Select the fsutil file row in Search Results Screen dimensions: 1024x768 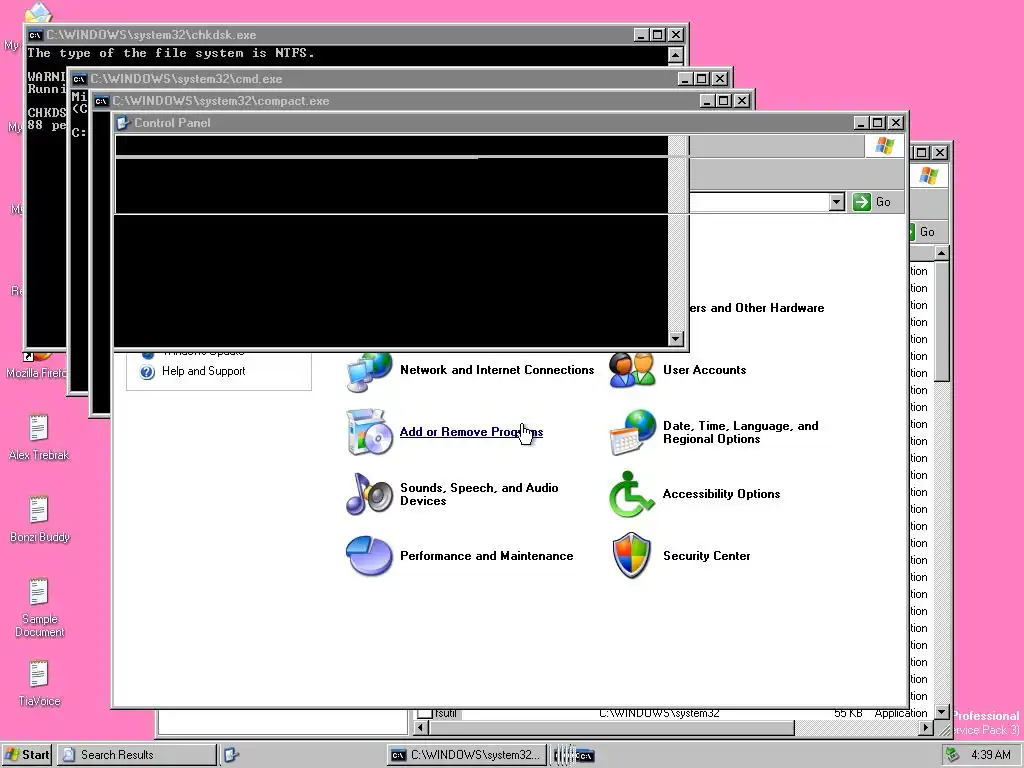click(x=673, y=713)
